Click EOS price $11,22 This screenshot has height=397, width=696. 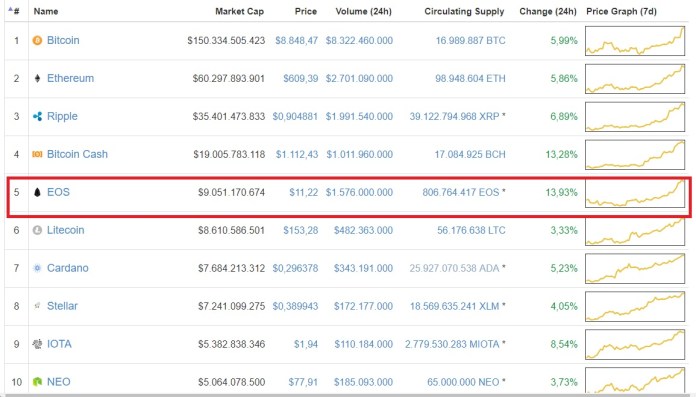click(304, 193)
